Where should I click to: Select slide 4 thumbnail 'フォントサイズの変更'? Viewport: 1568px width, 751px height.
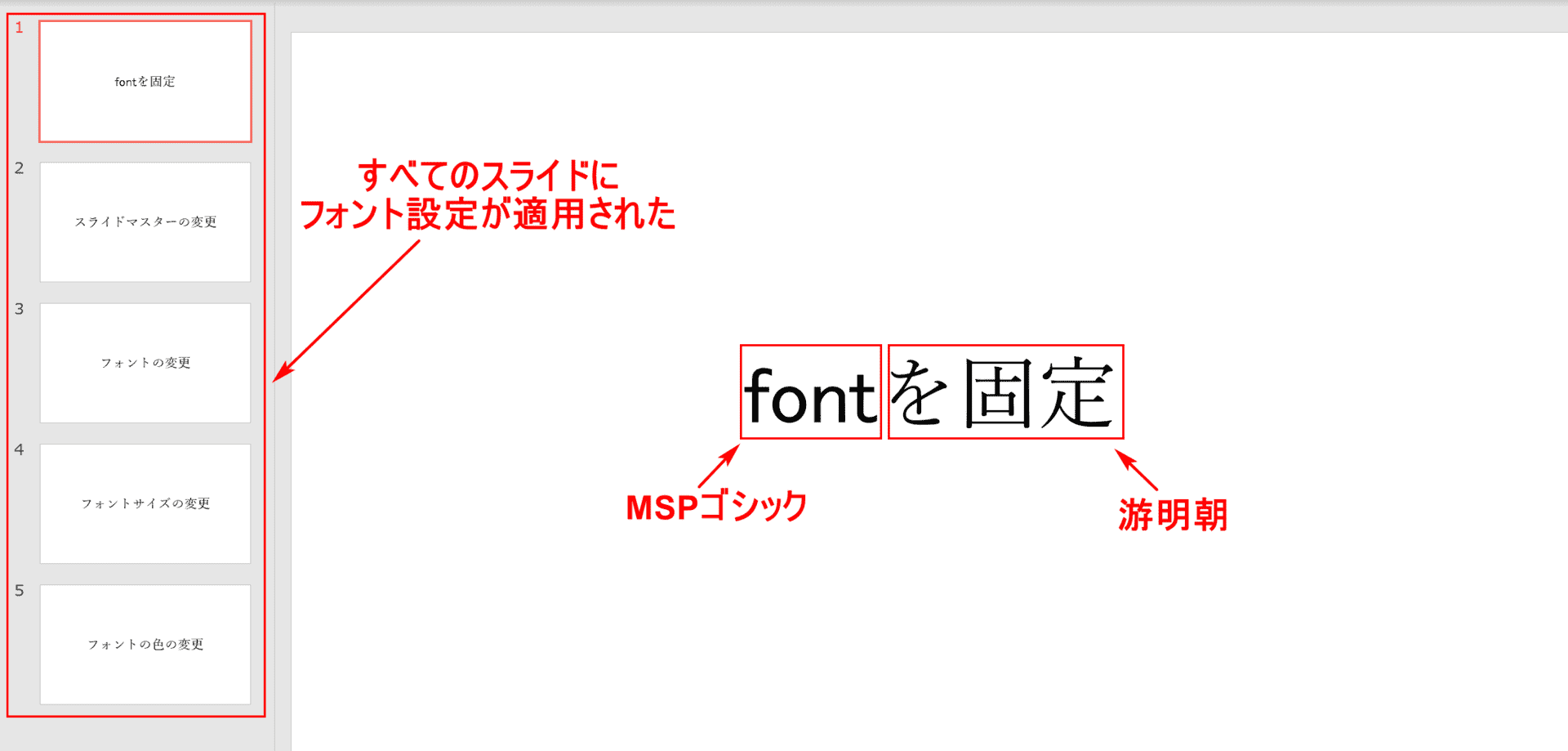145,503
